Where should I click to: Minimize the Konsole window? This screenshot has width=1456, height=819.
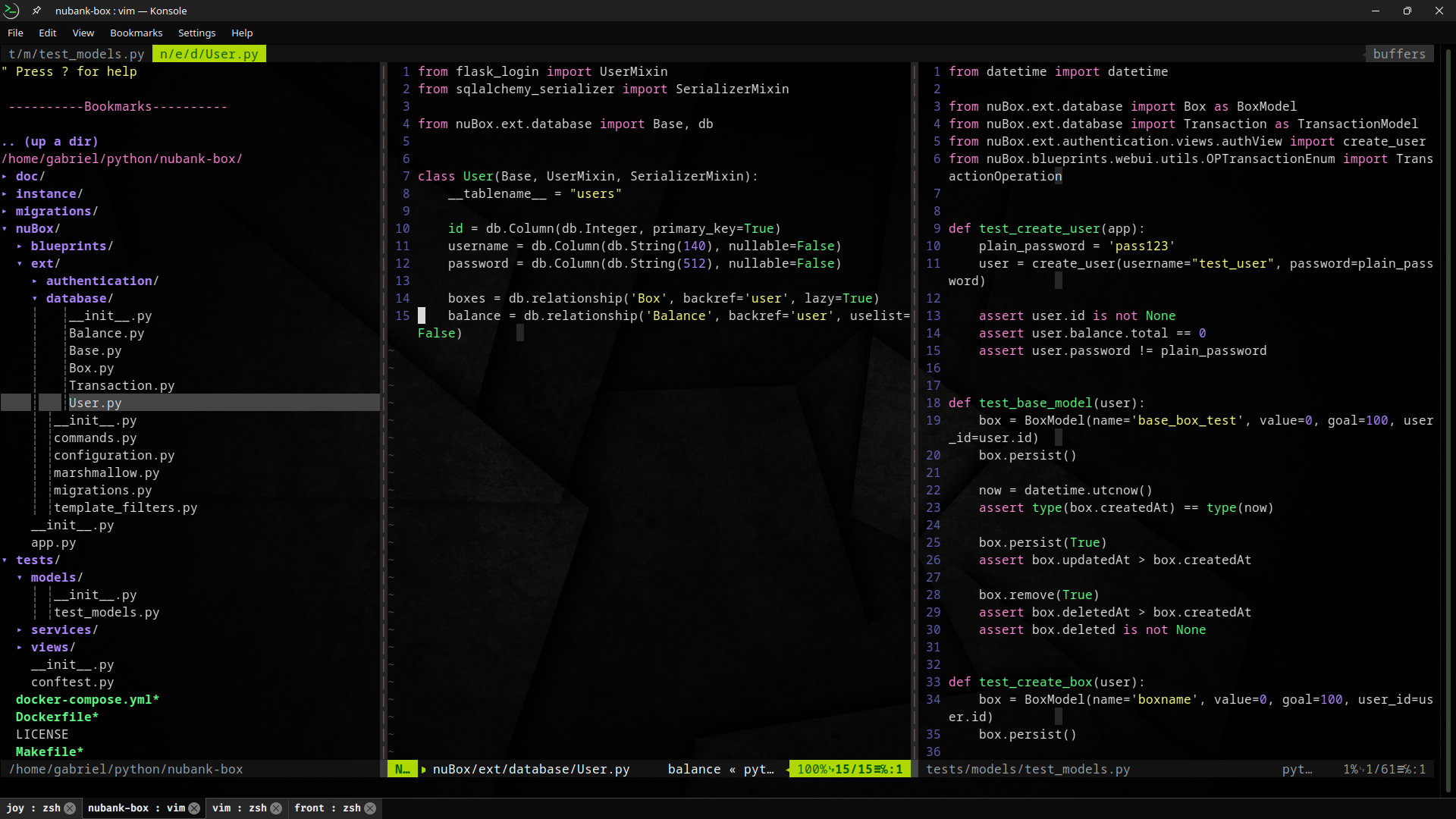pyautogui.click(x=1376, y=11)
